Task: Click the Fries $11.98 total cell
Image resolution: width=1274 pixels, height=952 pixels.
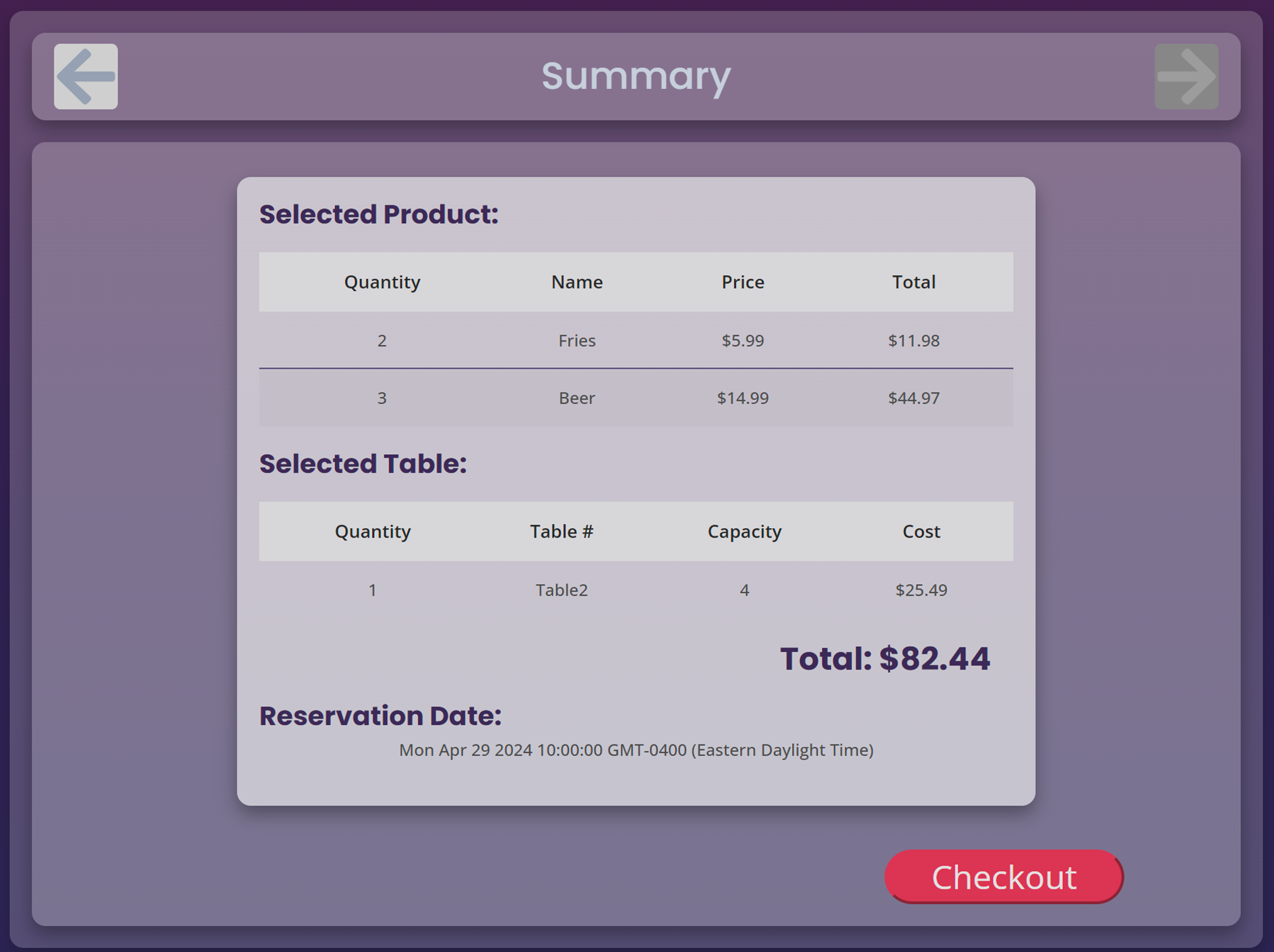Action: click(913, 340)
